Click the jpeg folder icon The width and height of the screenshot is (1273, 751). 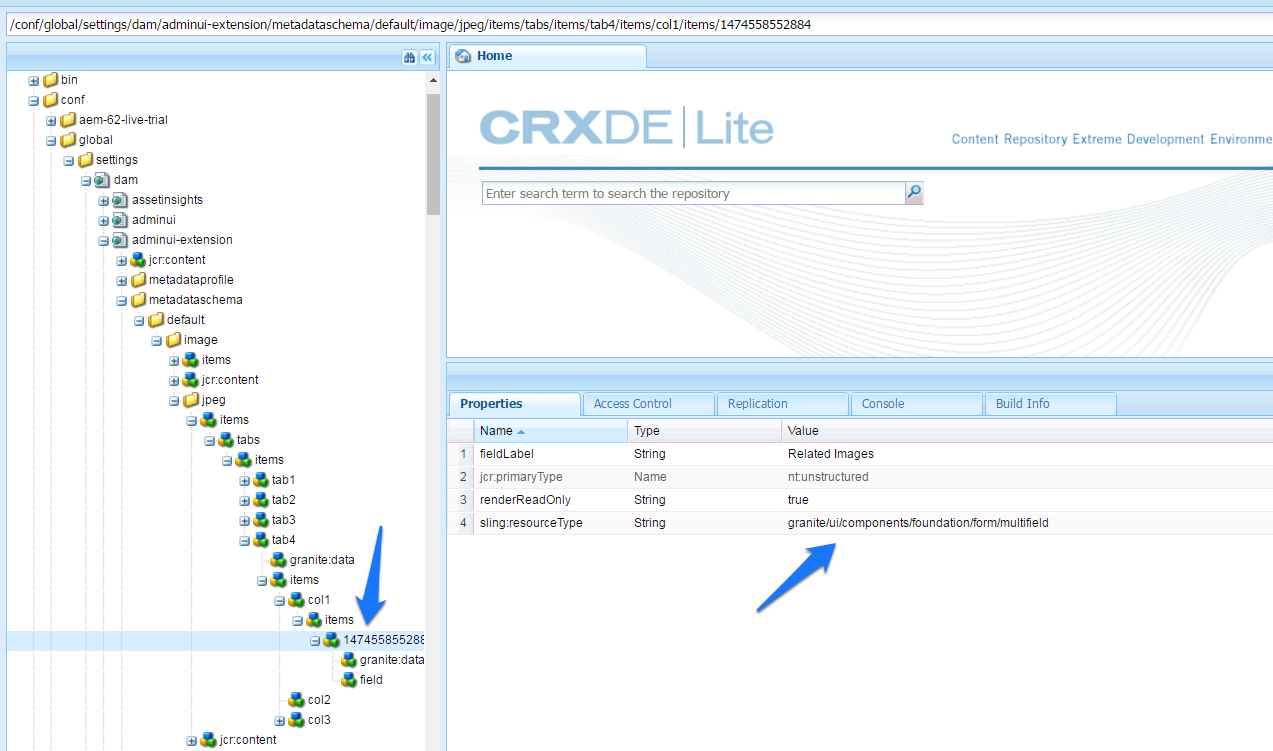tap(191, 400)
